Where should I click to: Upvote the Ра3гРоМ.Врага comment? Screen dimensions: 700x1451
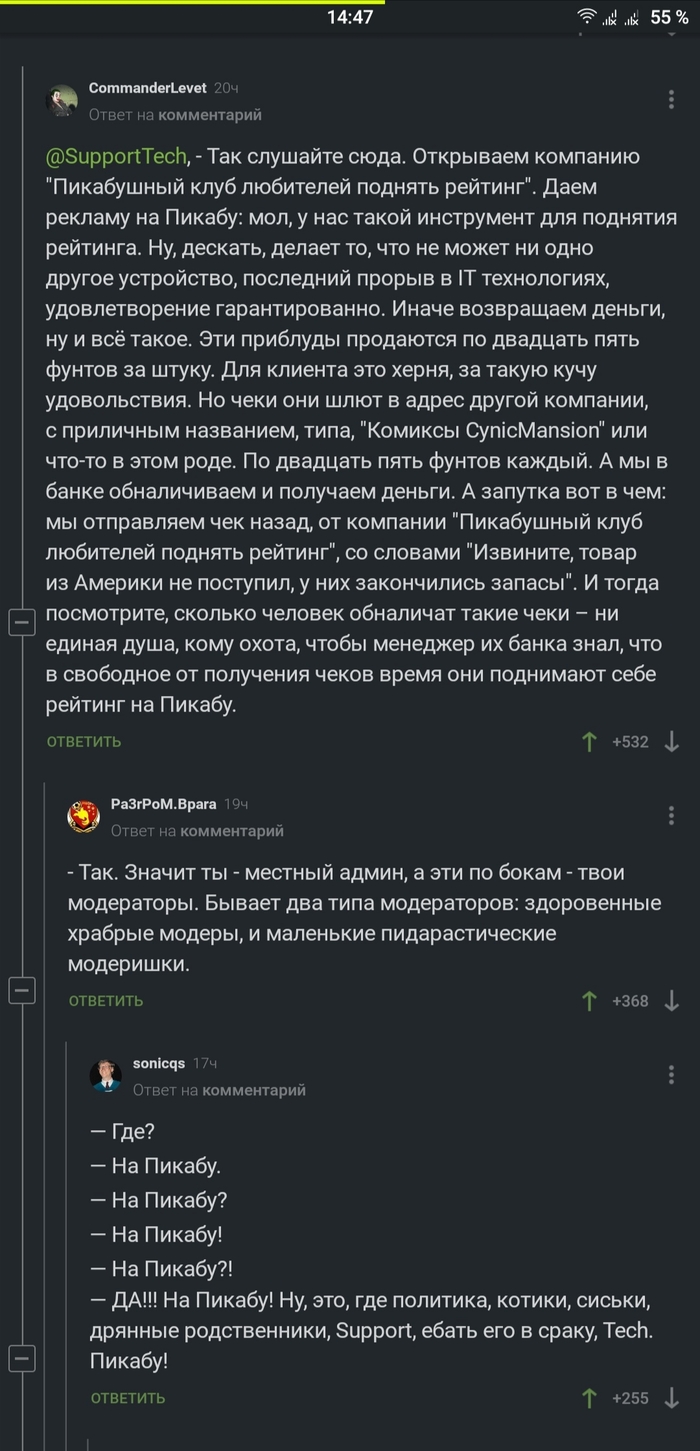[590, 1000]
